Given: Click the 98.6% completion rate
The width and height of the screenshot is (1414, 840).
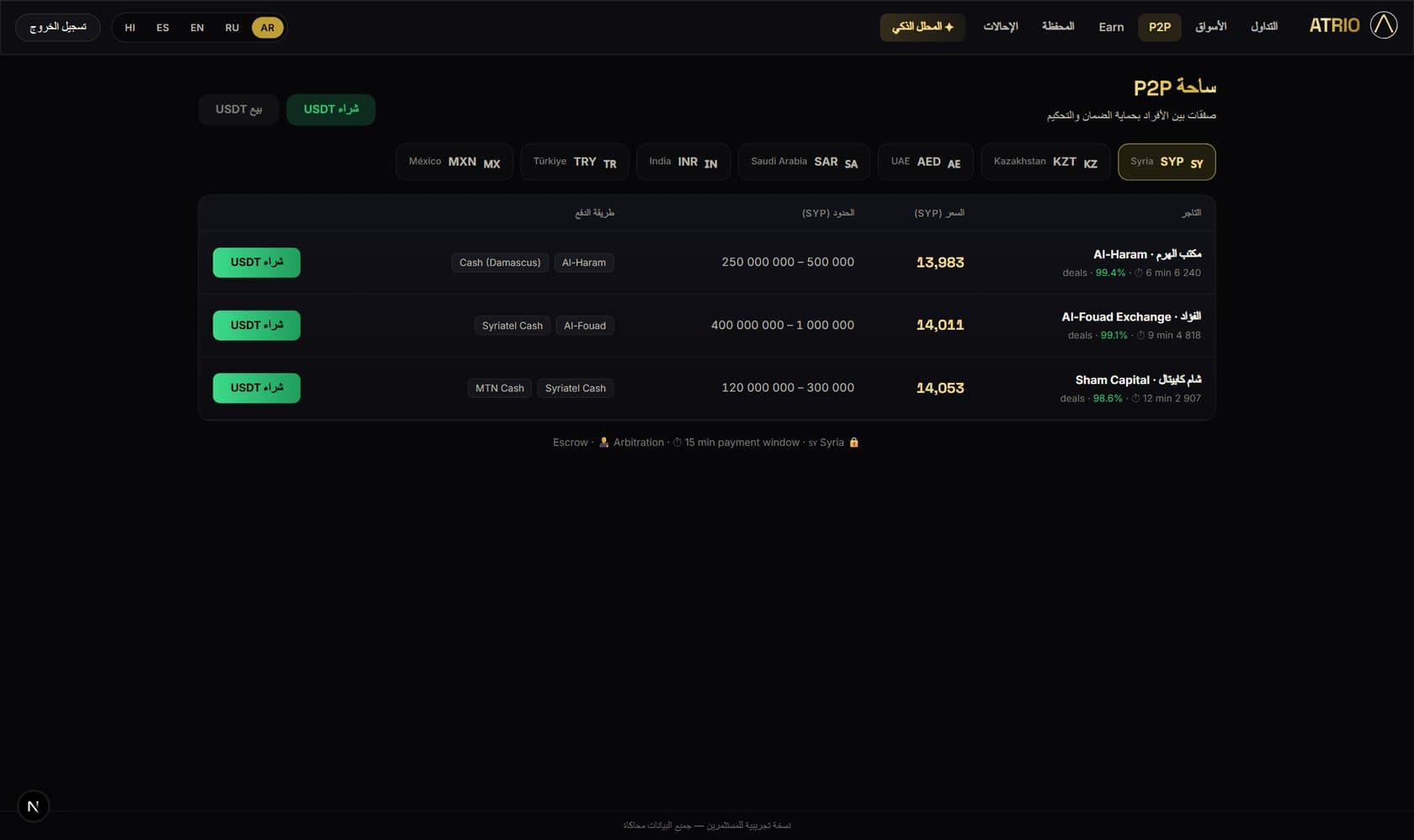Looking at the screenshot, I should point(1108,399).
